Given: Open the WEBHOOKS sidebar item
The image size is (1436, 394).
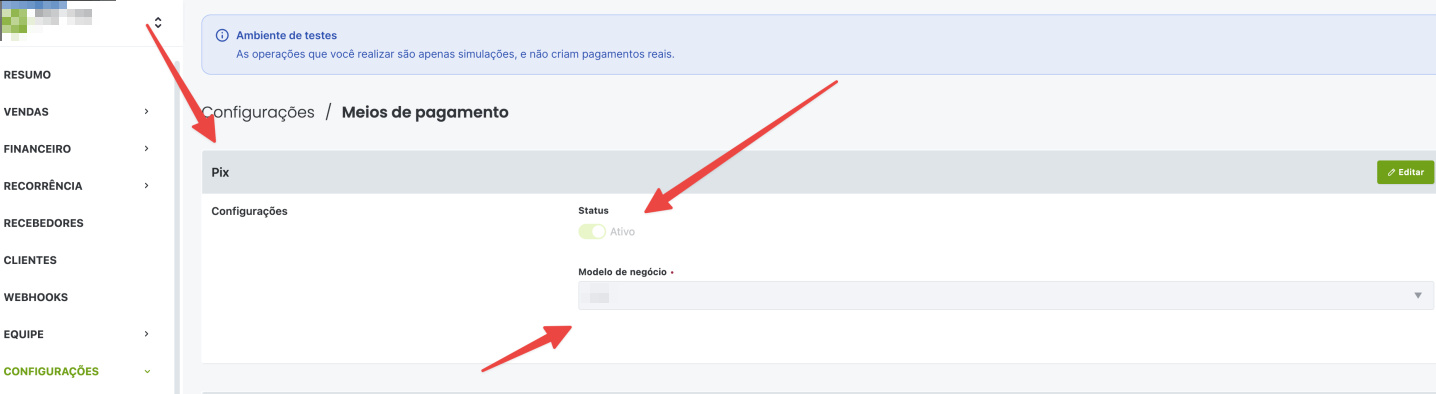Looking at the screenshot, I should 35,297.
